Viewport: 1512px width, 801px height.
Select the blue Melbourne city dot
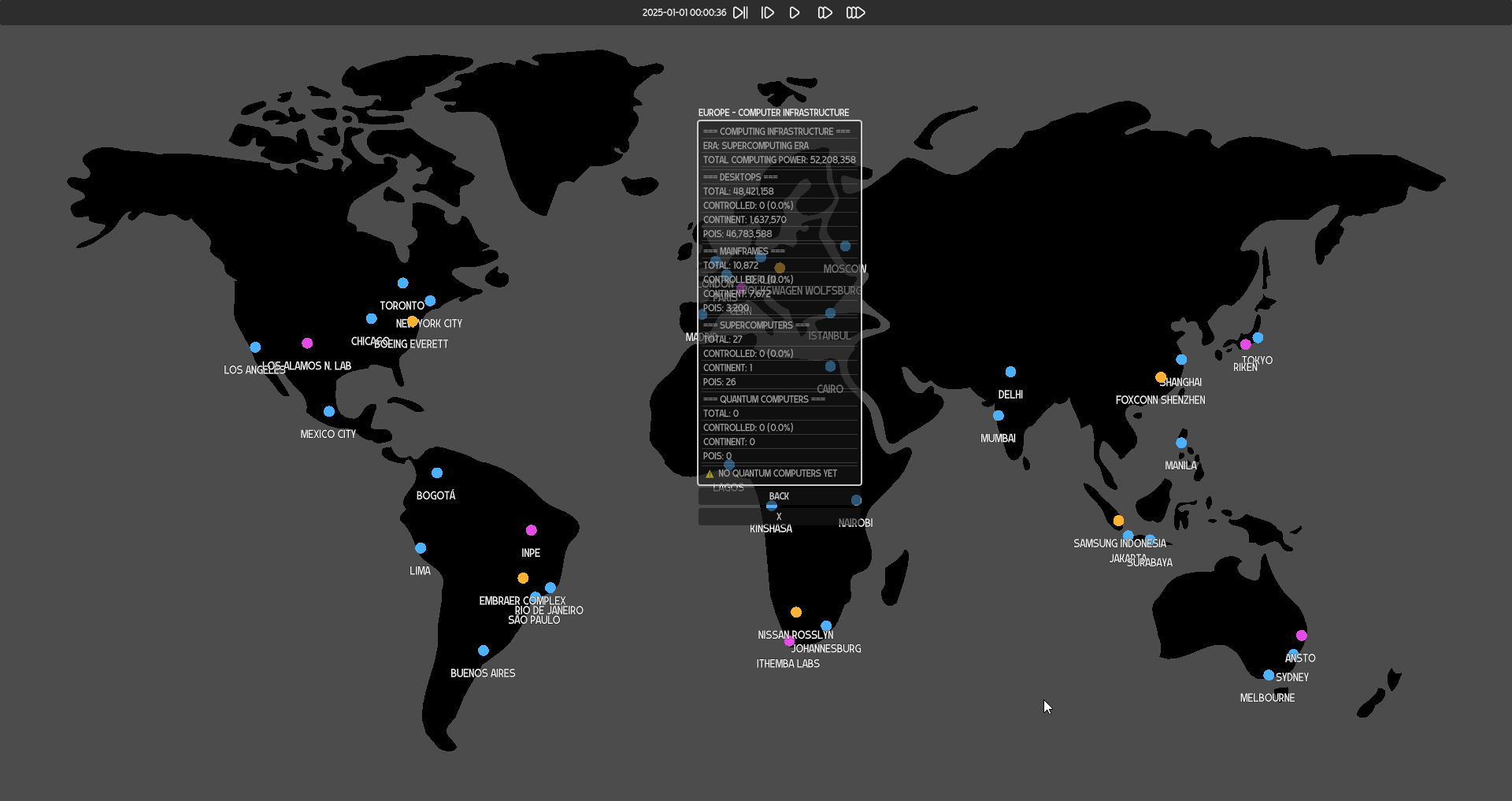pyautogui.click(x=1269, y=675)
